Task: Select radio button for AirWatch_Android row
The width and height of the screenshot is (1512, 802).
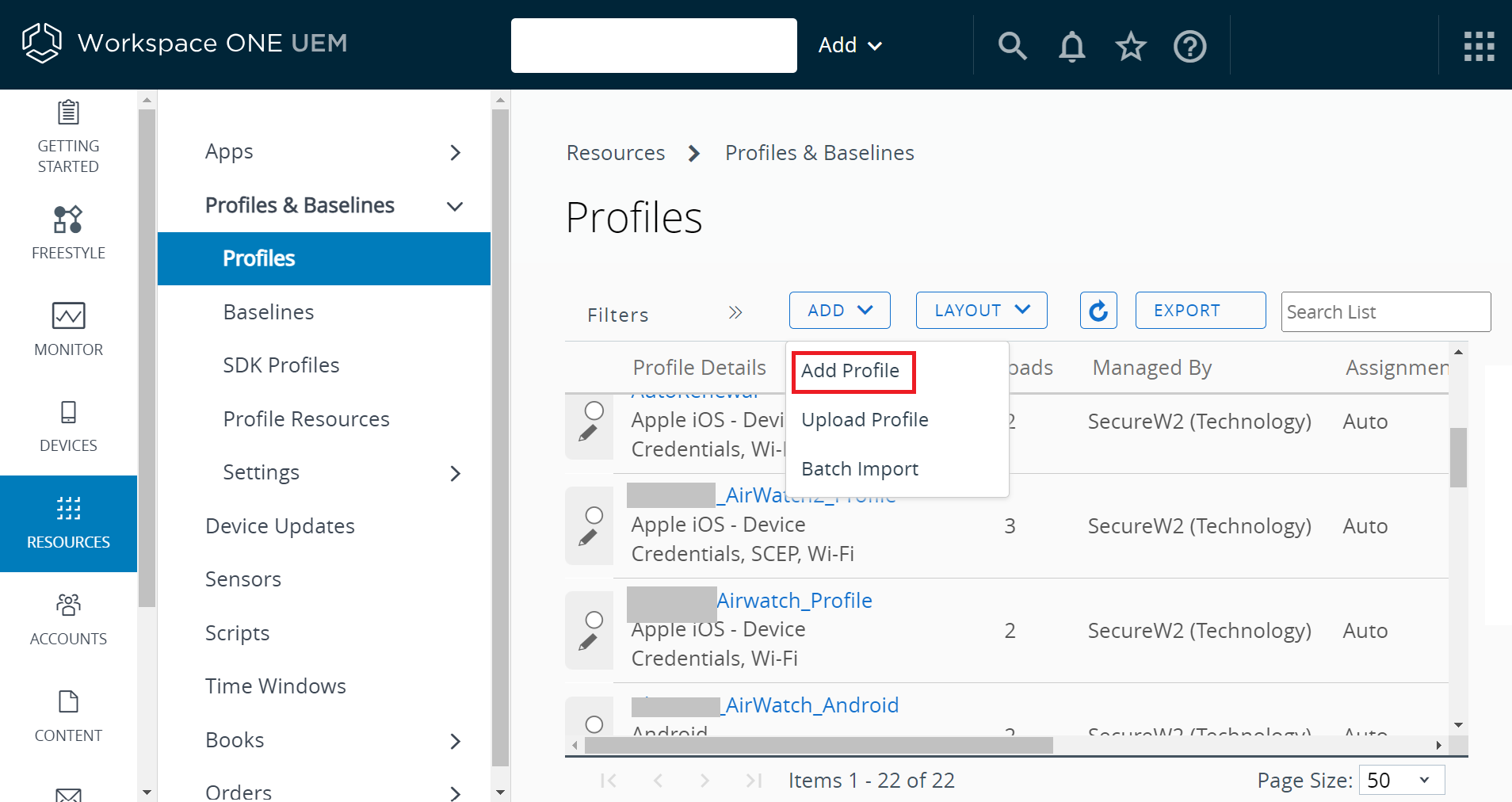Action: [594, 724]
